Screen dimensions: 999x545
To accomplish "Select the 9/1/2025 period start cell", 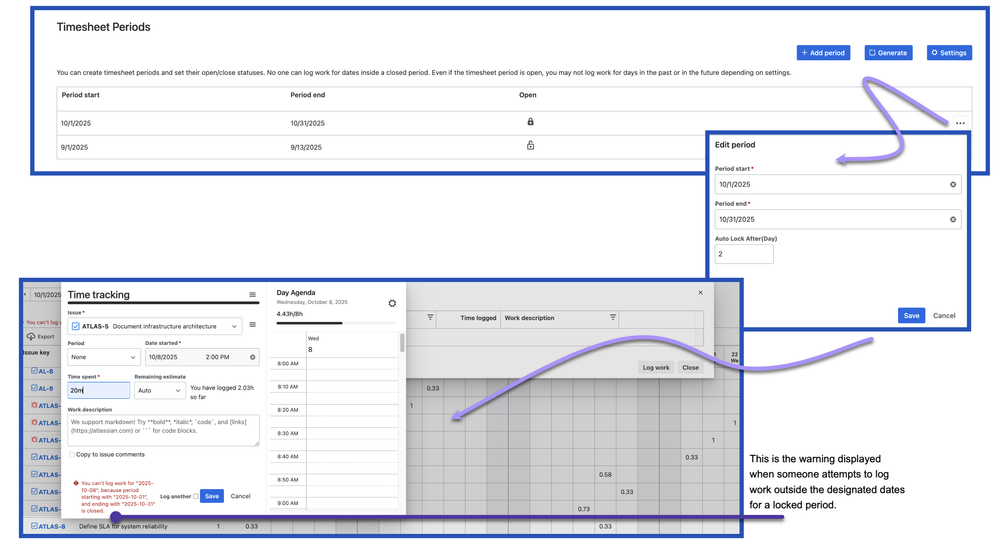I will (75, 147).
